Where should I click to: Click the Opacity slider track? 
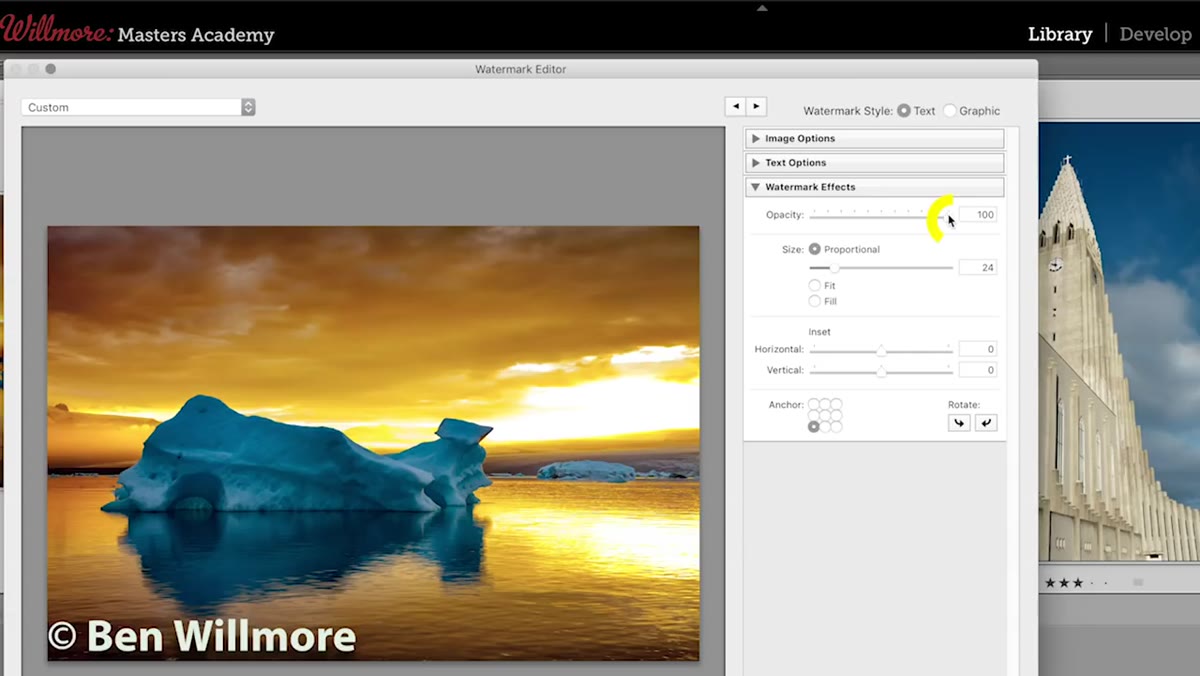(881, 215)
